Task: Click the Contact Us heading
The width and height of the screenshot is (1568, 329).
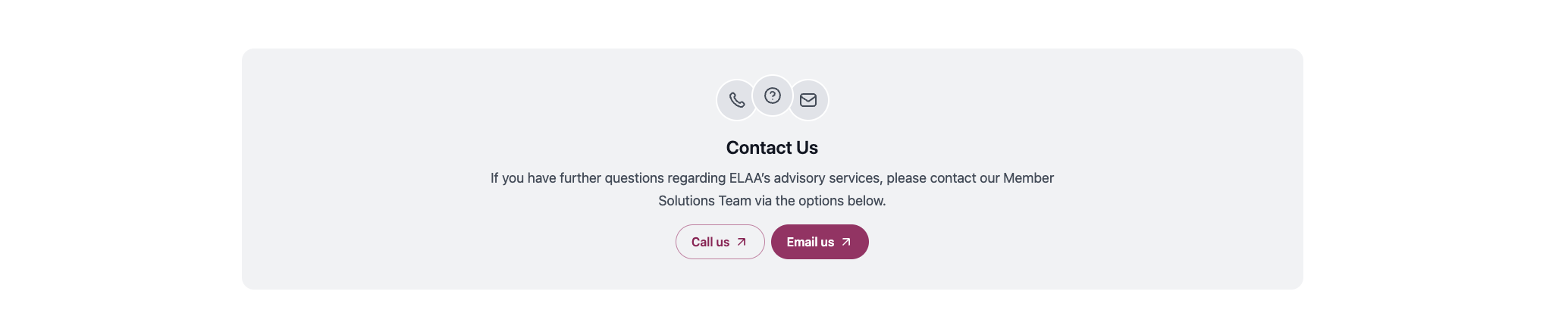Action: (x=772, y=148)
